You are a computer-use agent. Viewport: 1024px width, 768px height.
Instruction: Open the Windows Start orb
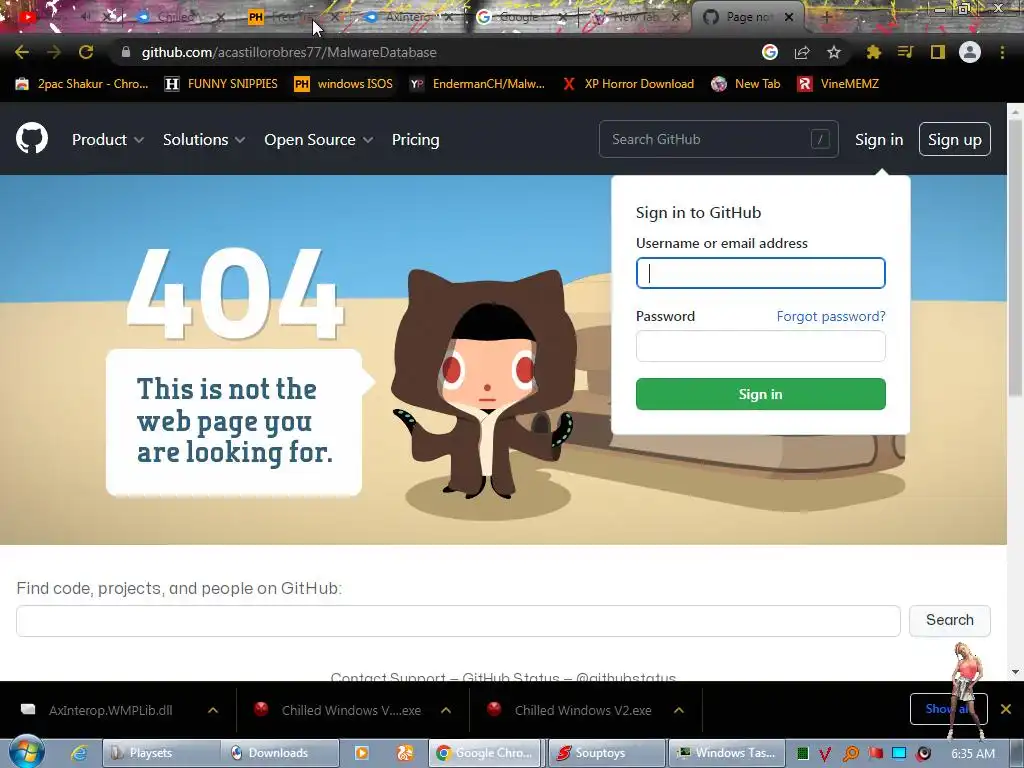pos(26,752)
